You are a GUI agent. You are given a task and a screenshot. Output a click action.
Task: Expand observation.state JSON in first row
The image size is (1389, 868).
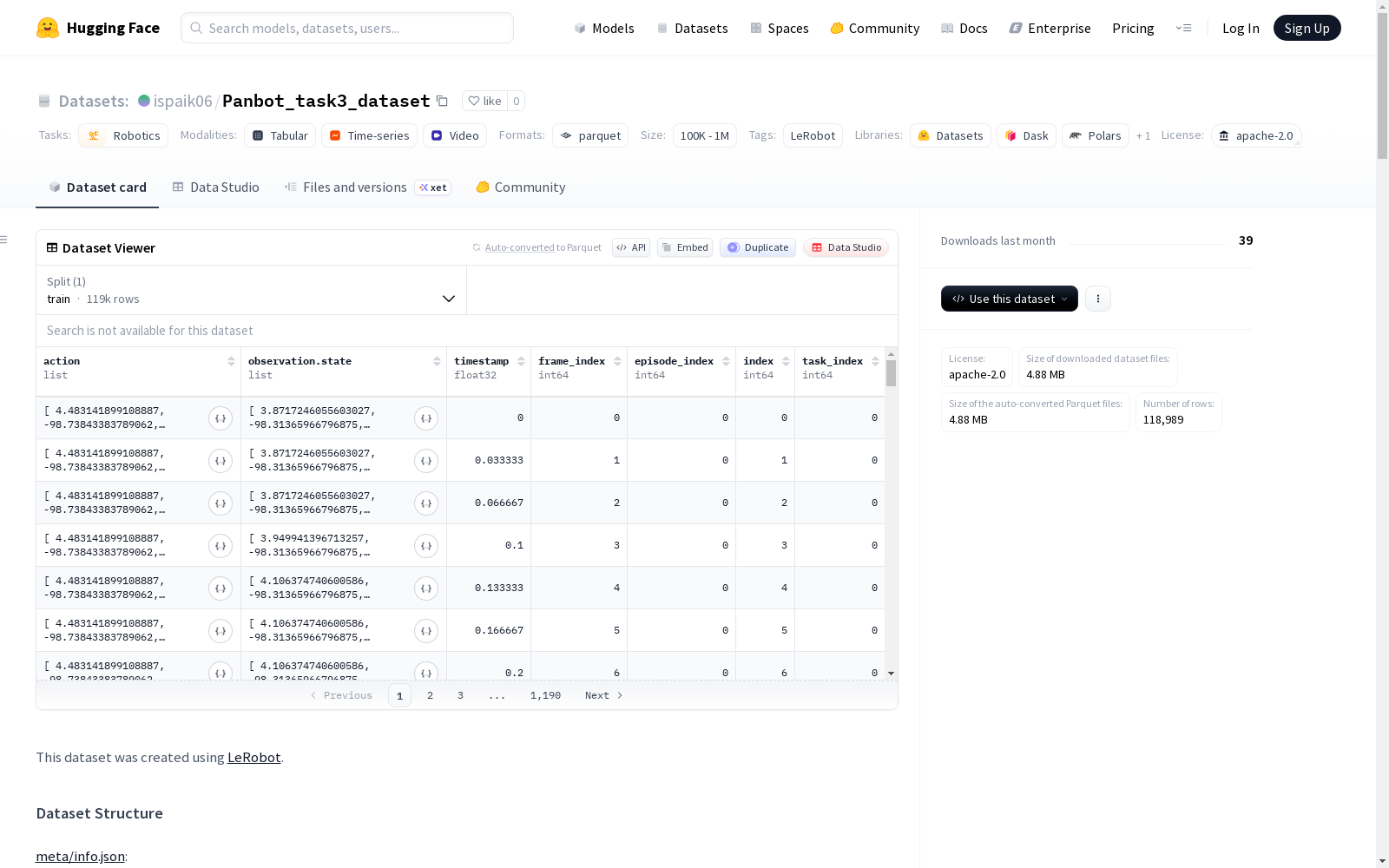coord(426,418)
